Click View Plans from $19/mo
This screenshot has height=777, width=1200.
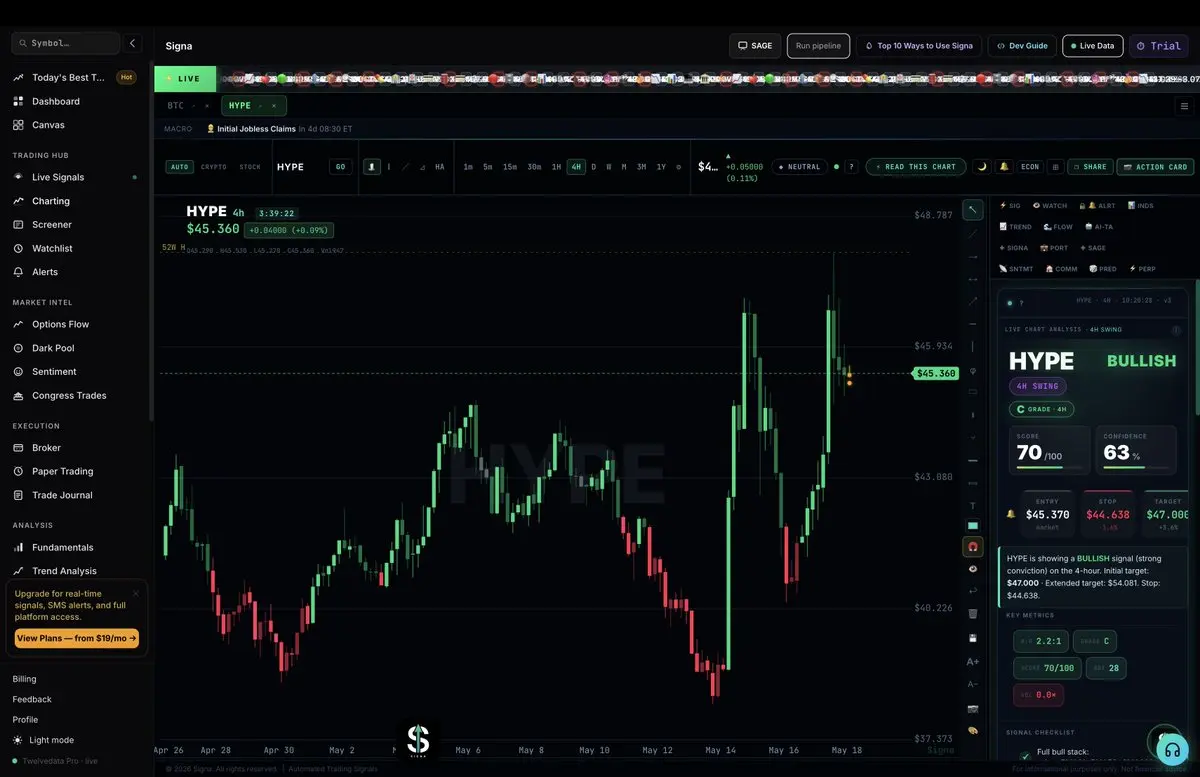coord(76,638)
